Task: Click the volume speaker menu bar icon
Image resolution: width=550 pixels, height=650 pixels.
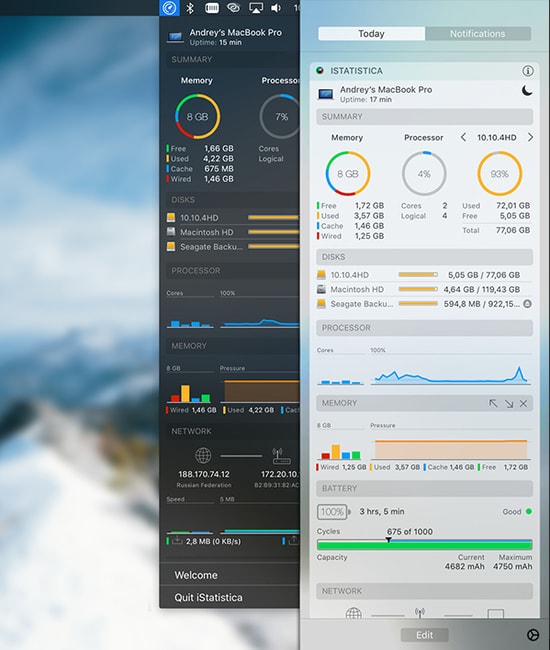Action: tap(276, 8)
